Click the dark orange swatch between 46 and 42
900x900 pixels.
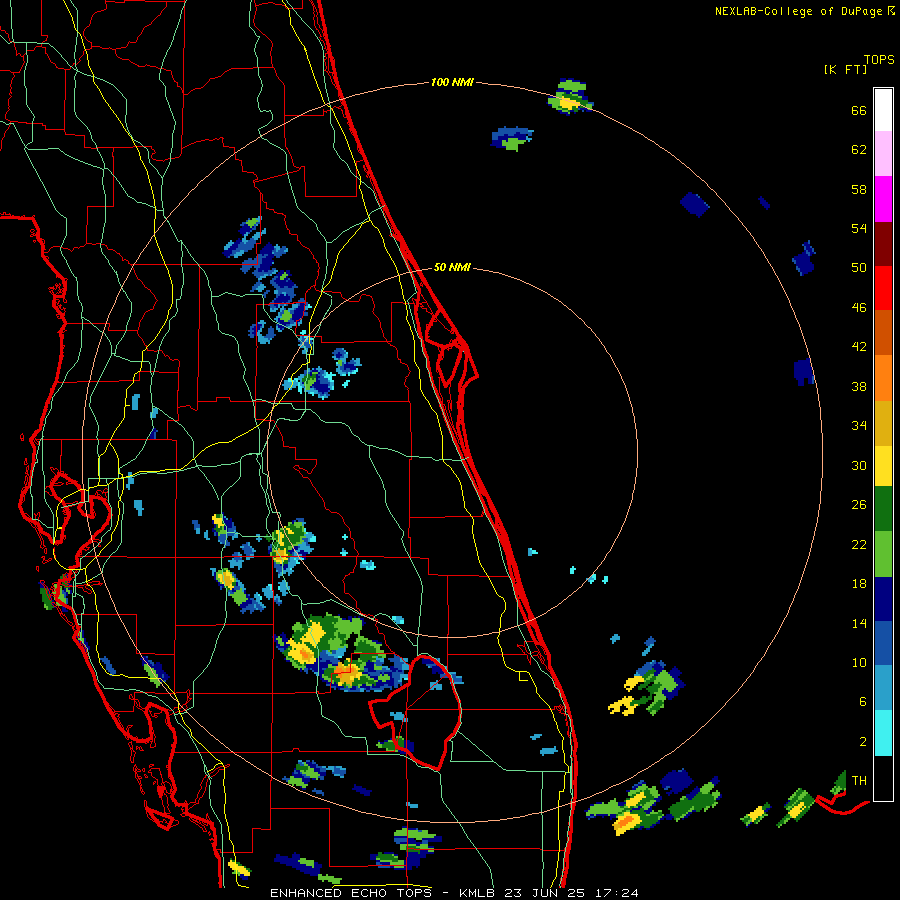[x=883, y=332]
